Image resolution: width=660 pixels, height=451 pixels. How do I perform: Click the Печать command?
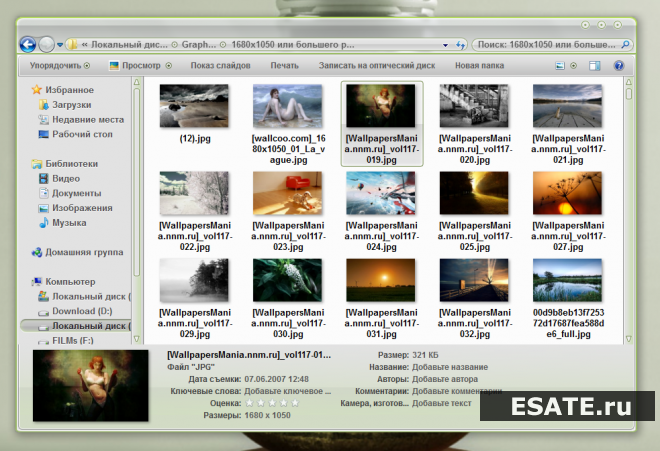[x=285, y=66]
